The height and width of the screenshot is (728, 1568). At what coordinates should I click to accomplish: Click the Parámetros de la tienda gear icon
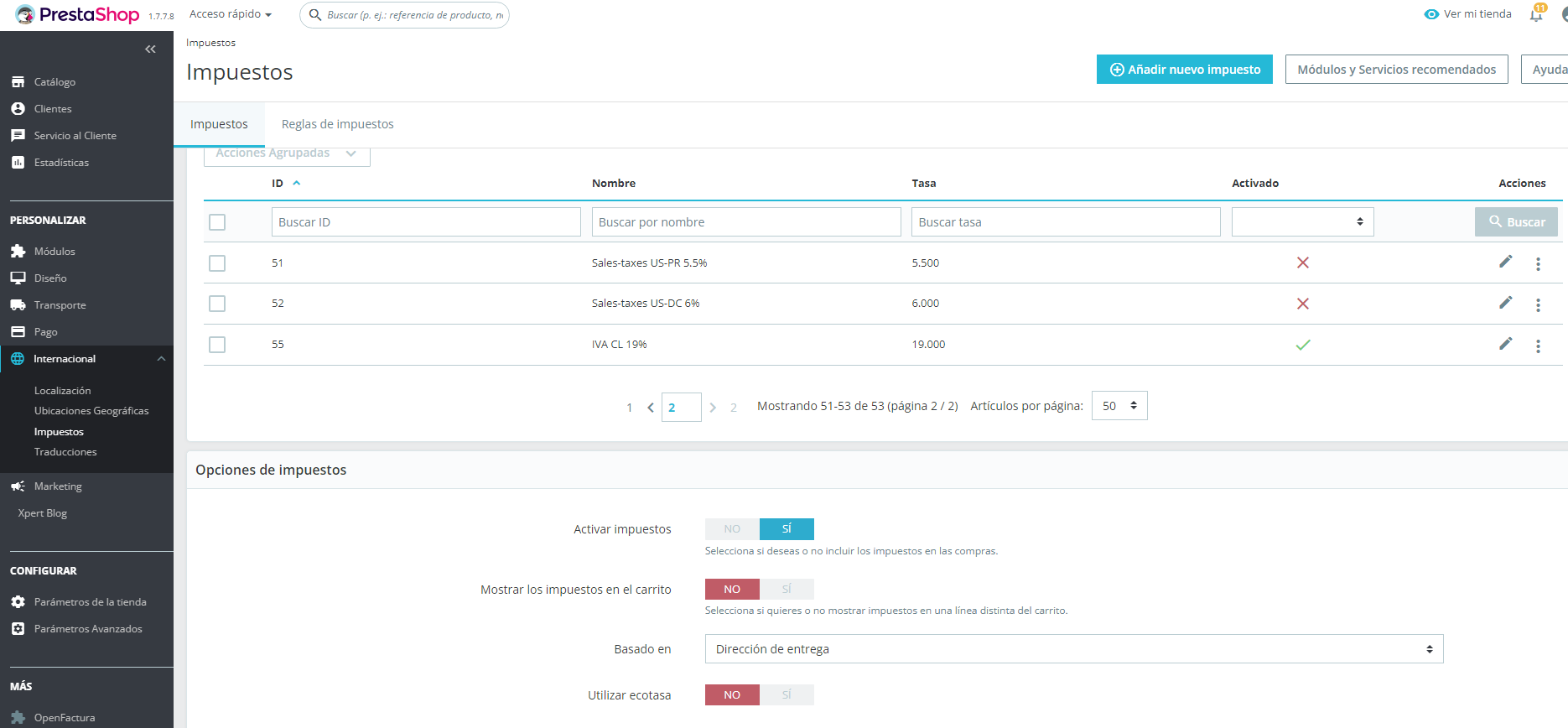18,602
